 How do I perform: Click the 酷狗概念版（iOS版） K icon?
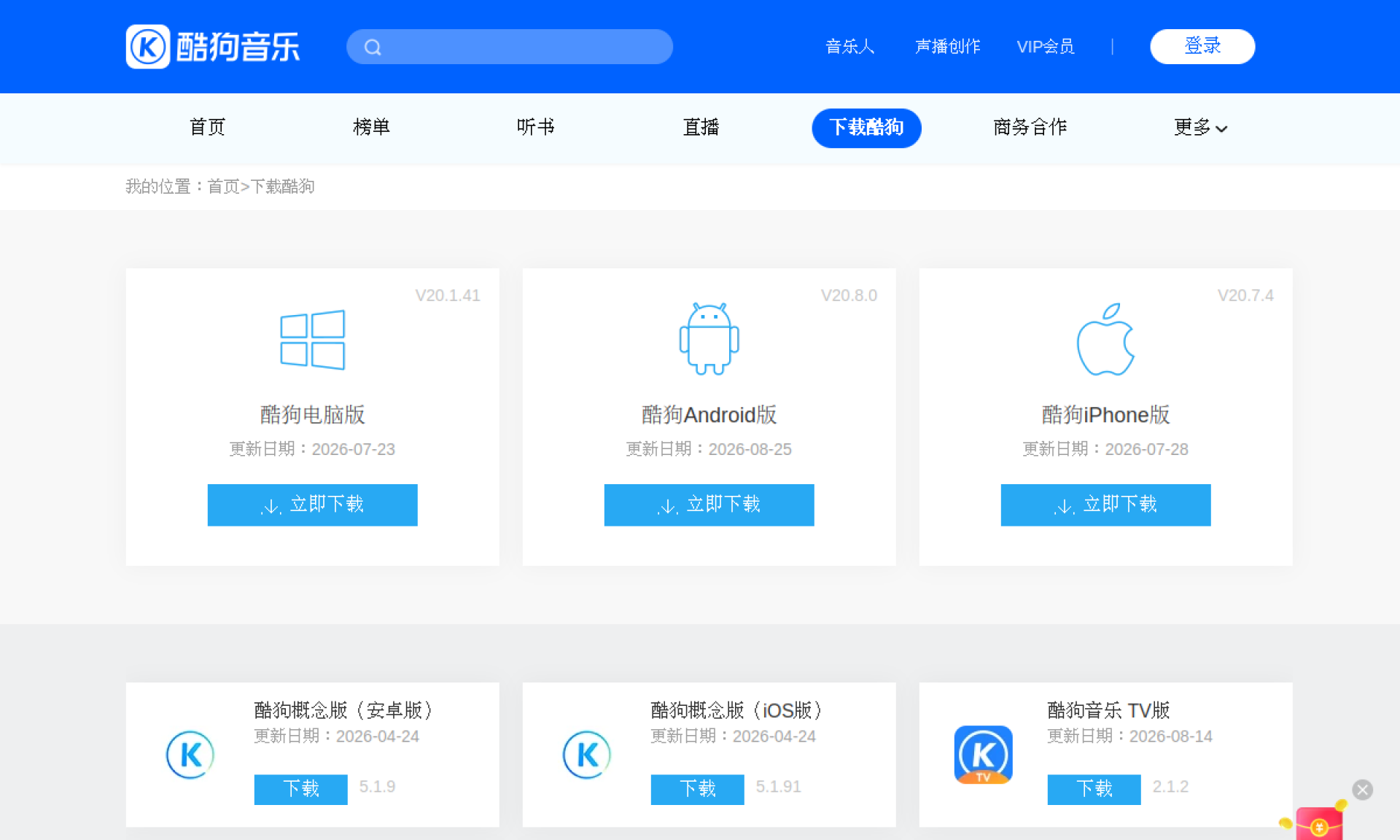coord(587,755)
